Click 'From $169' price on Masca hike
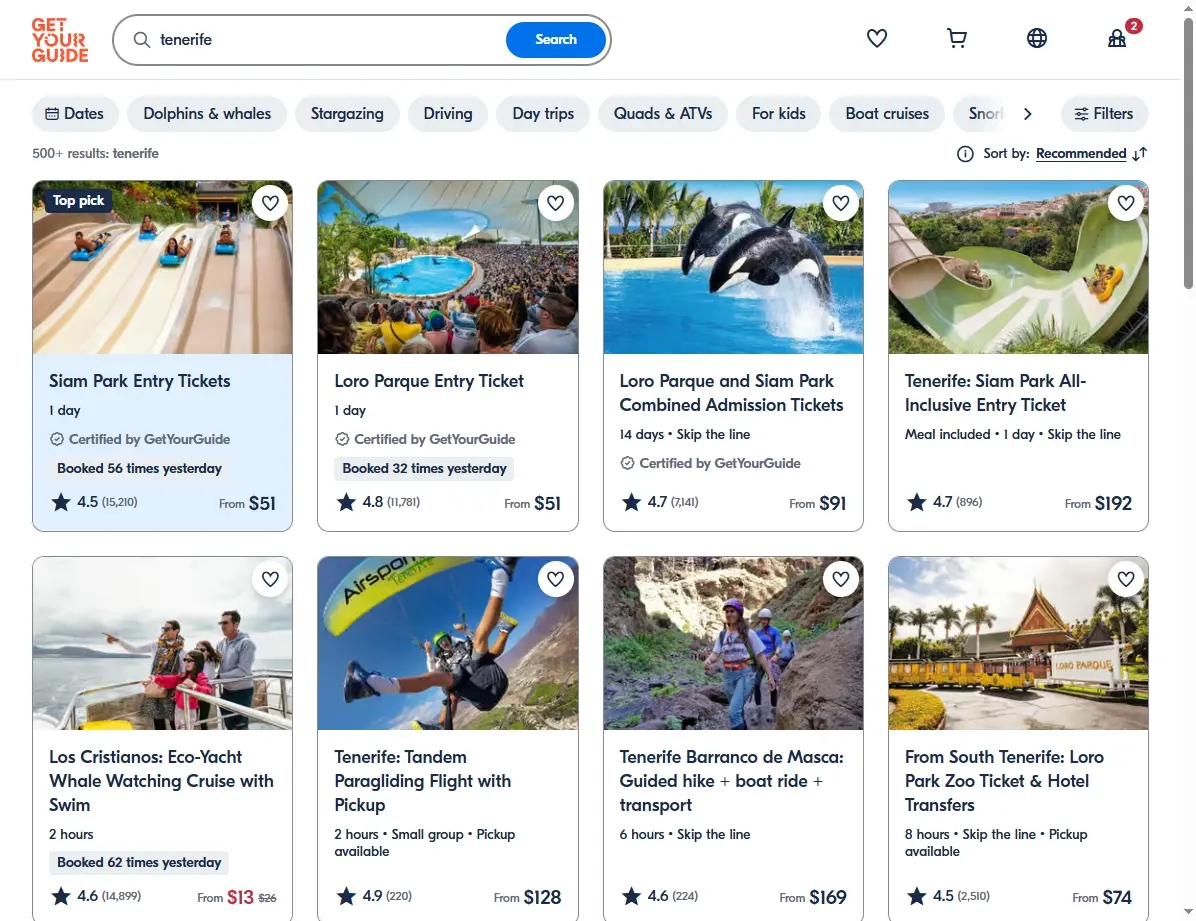Screen dimensions: 1196x921 coord(813,897)
